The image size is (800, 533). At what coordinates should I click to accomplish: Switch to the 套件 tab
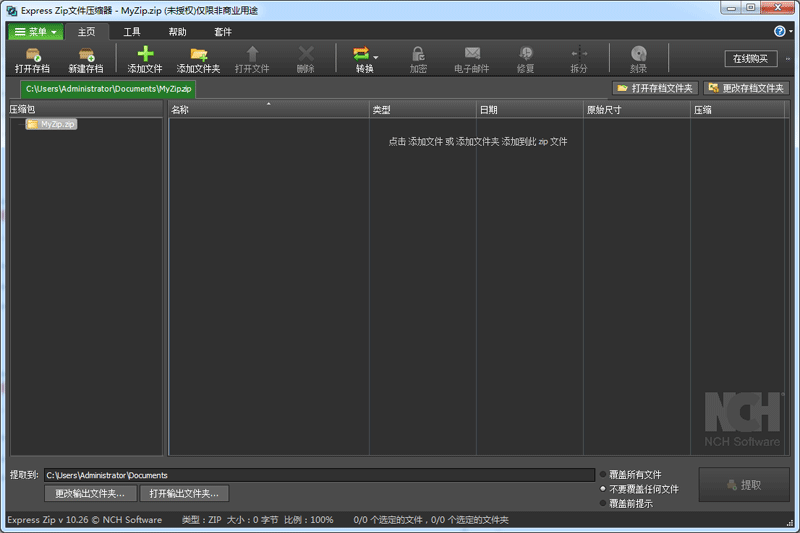(x=222, y=32)
